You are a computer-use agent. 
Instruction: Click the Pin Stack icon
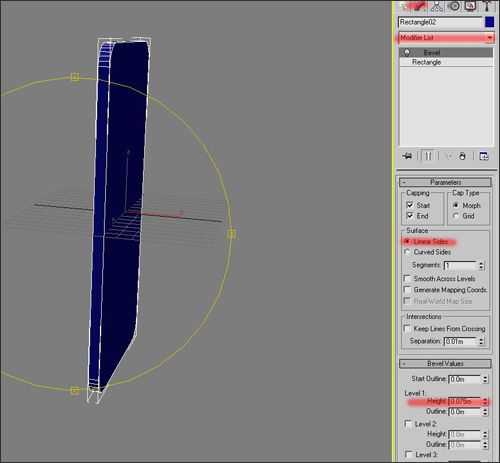coord(407,156)
